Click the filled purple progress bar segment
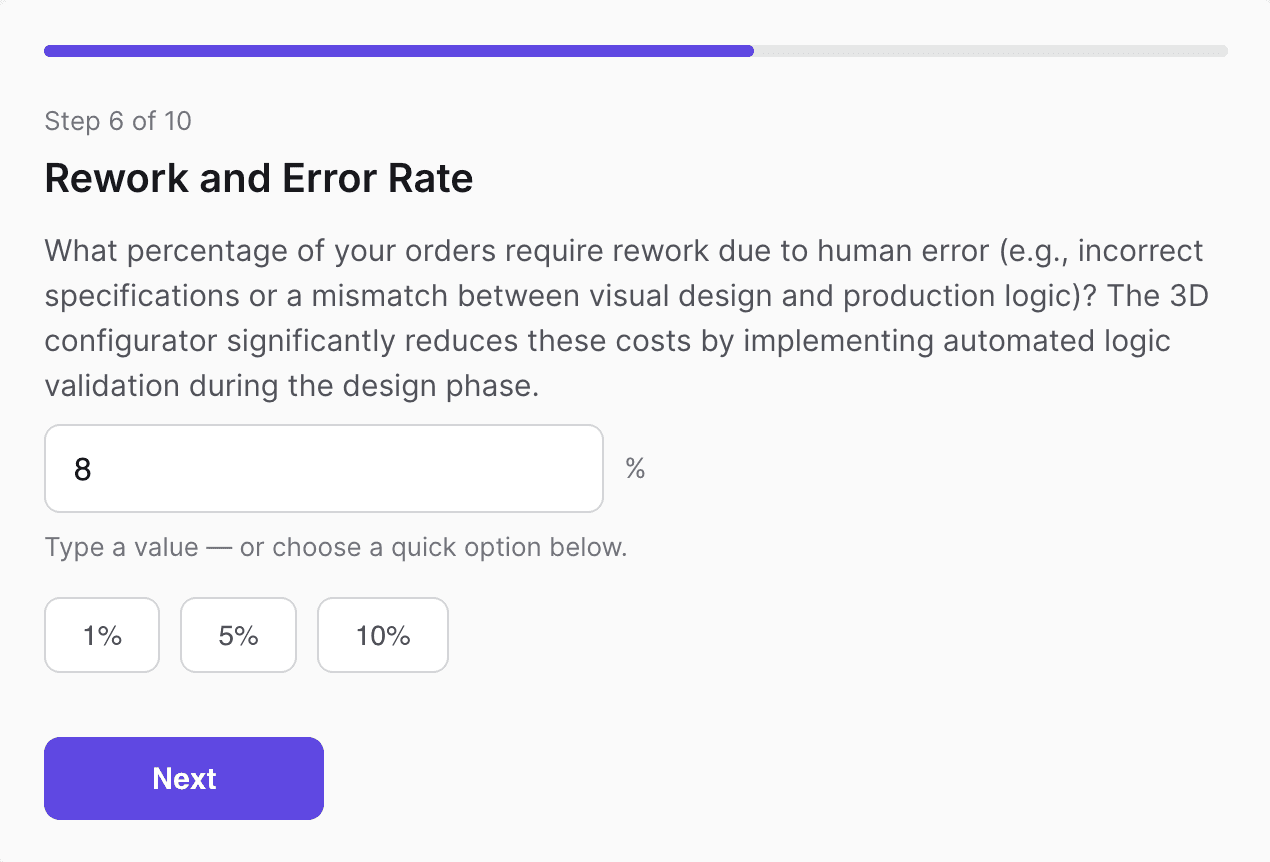Screen dimensions: 1270x862 (398, 51)
